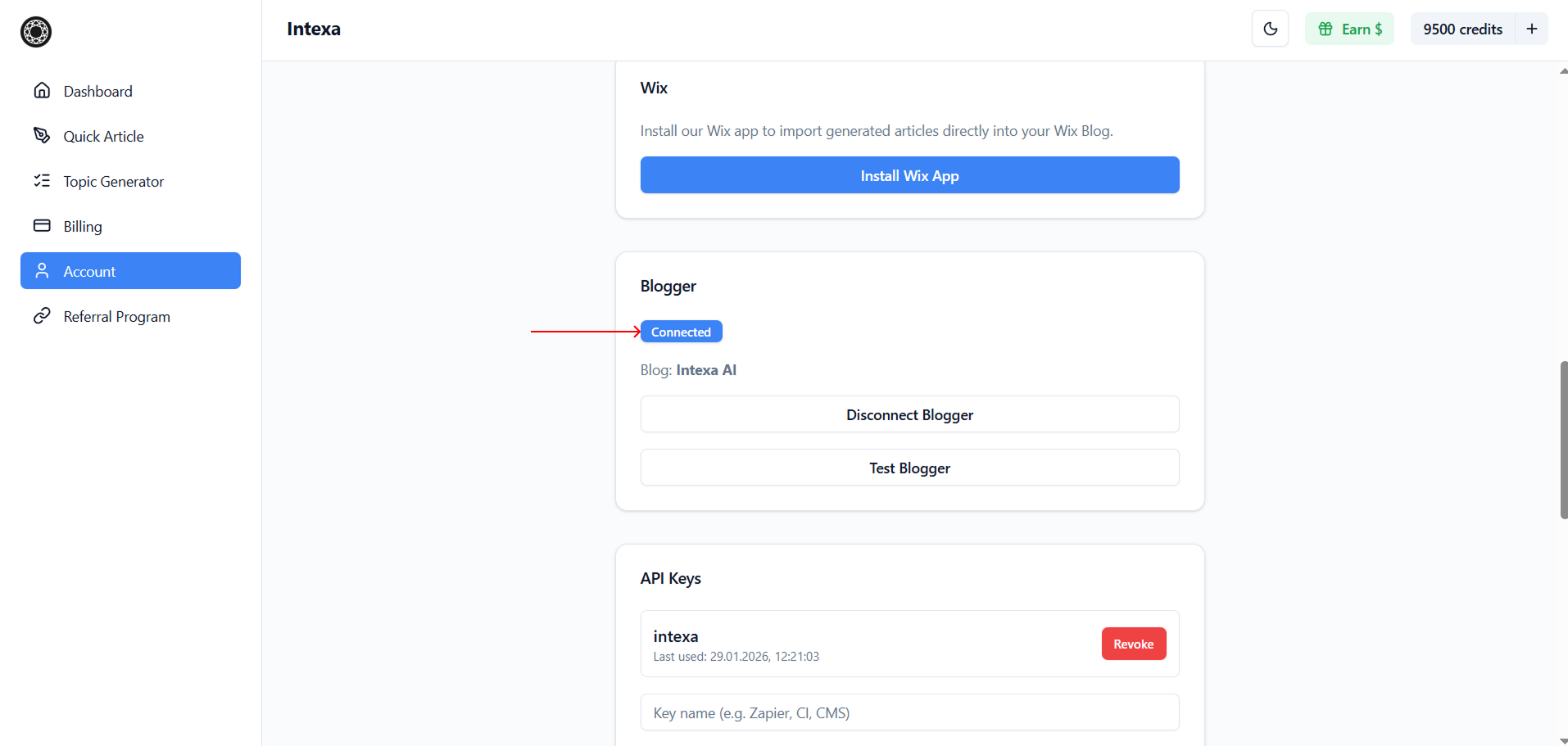The height and width of the screenshot is (746, 1568).
Task: Click the plus icon to add credits
Action: pyautogui.click(x=1531, y=29)
